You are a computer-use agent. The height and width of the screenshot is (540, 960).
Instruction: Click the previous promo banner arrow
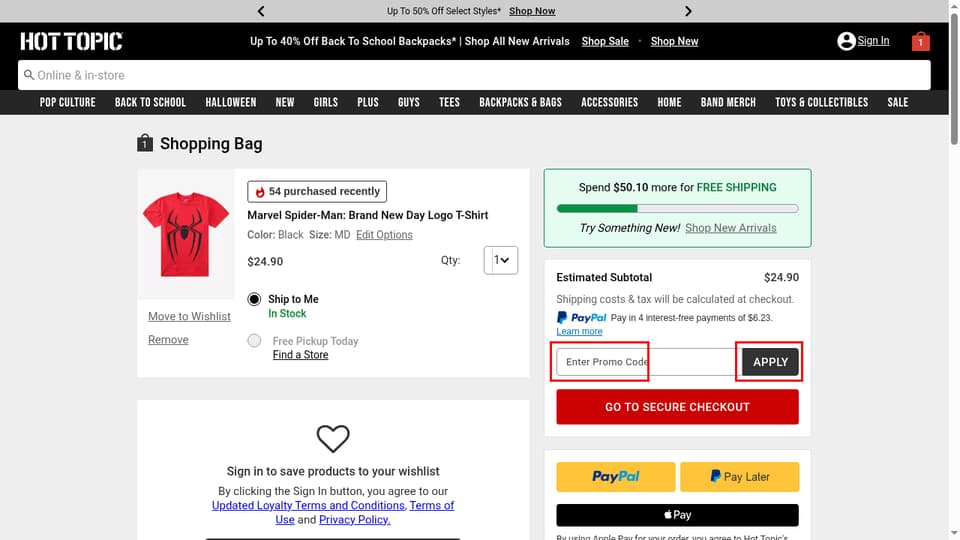tap(261, 11)
